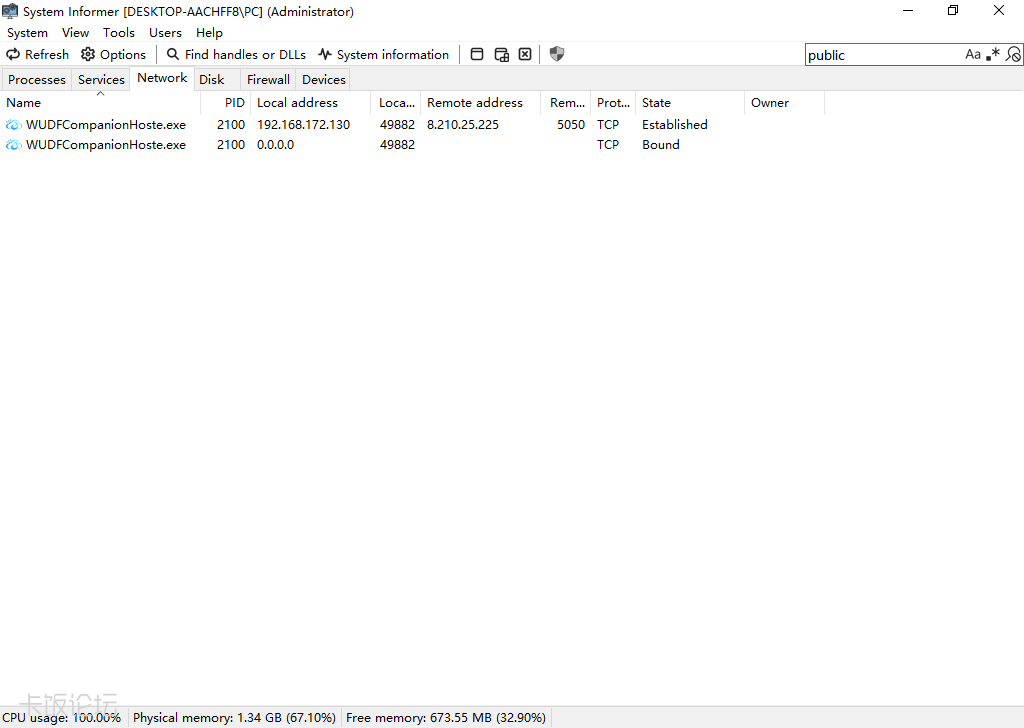Open Options via the gear icon

point(88,55)
